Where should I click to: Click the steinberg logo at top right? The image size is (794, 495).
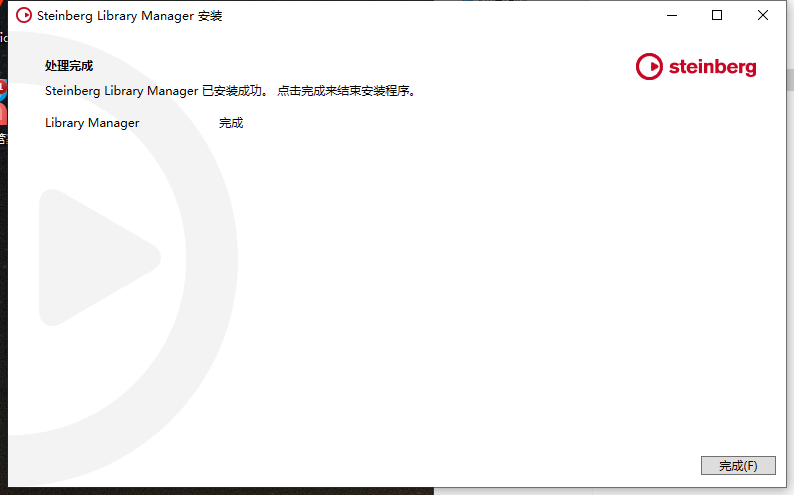tap(696, 66)
